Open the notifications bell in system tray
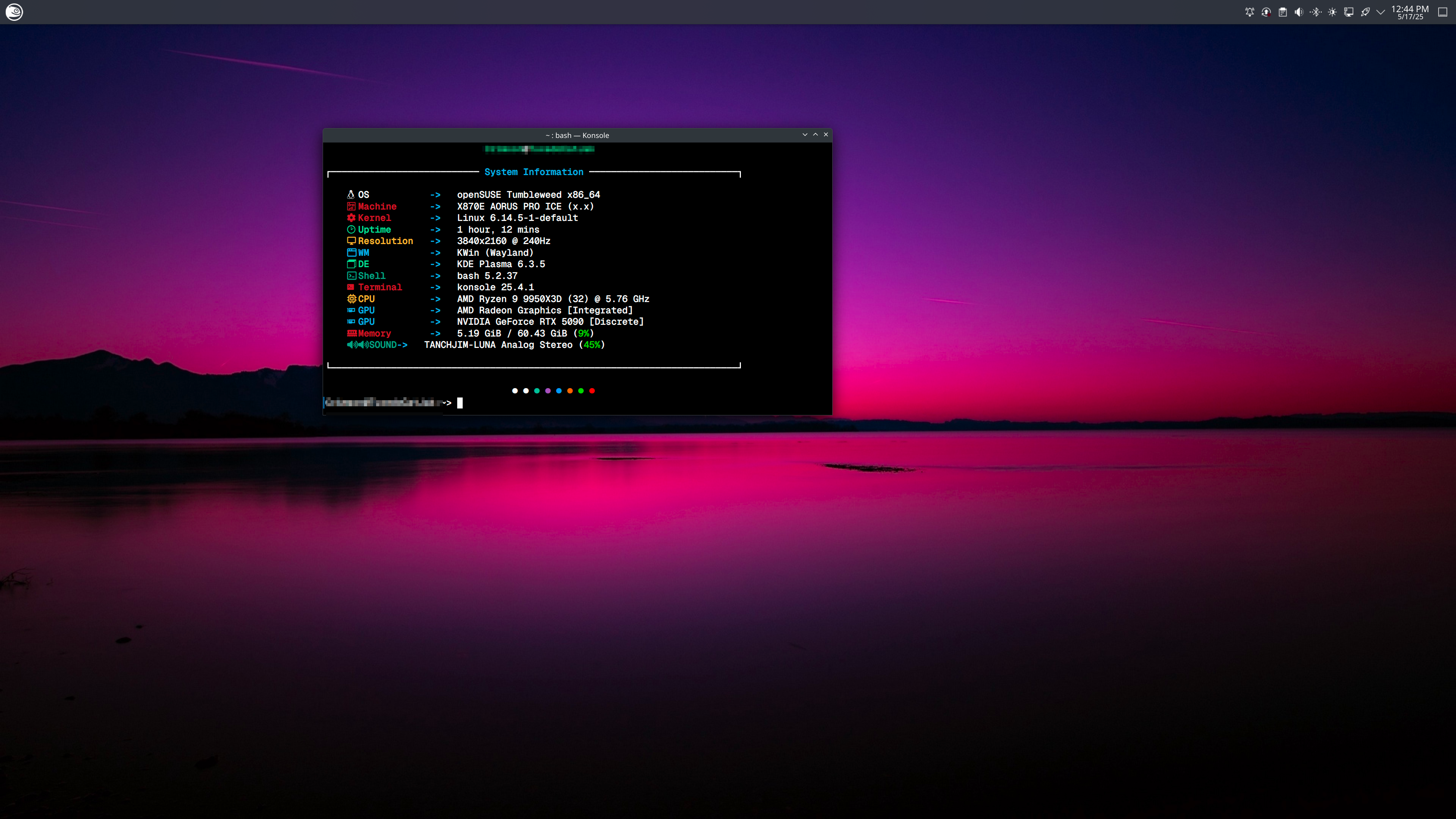 coord(1250,12)
